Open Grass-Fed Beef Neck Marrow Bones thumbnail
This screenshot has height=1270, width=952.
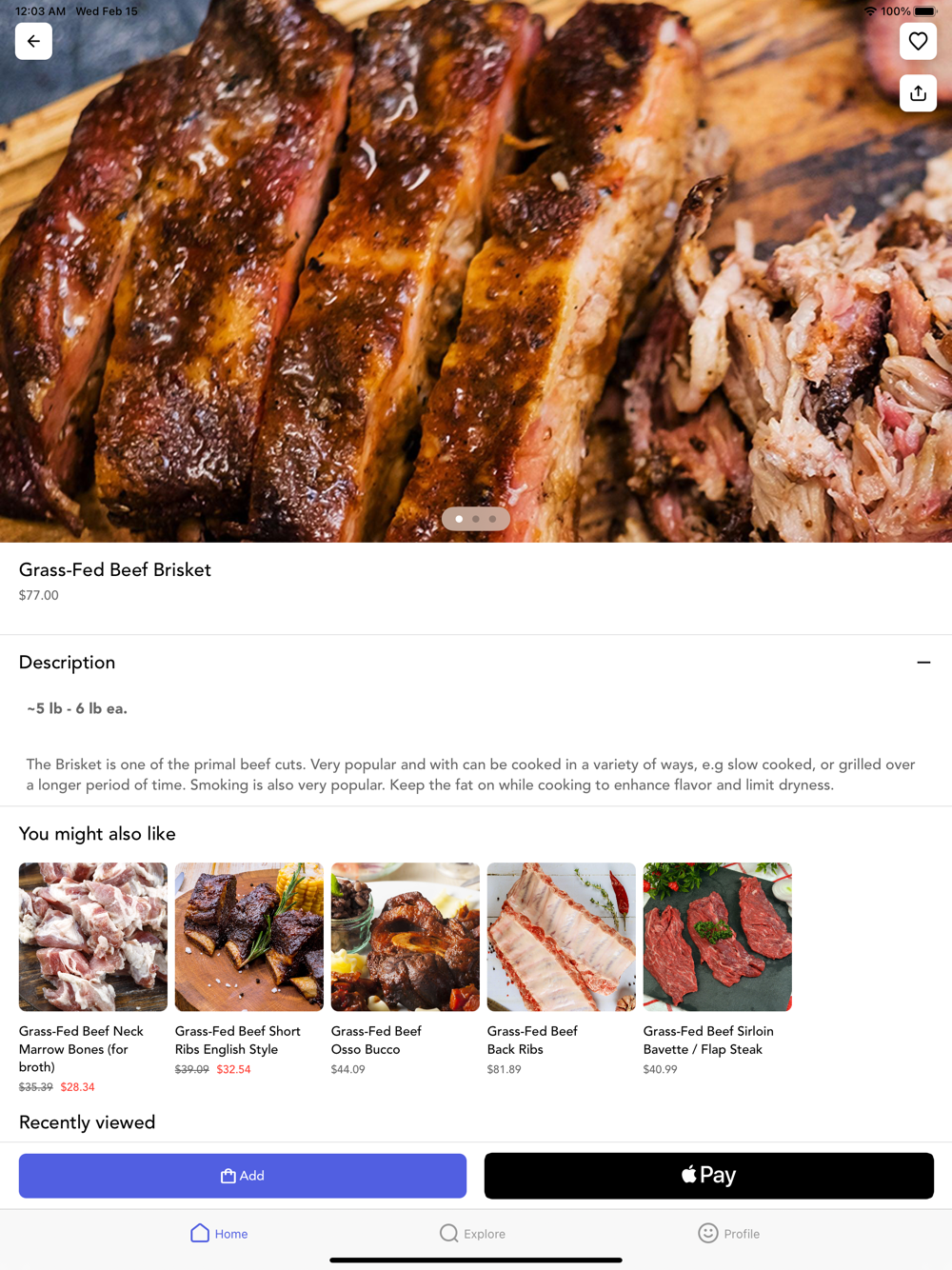93,937
